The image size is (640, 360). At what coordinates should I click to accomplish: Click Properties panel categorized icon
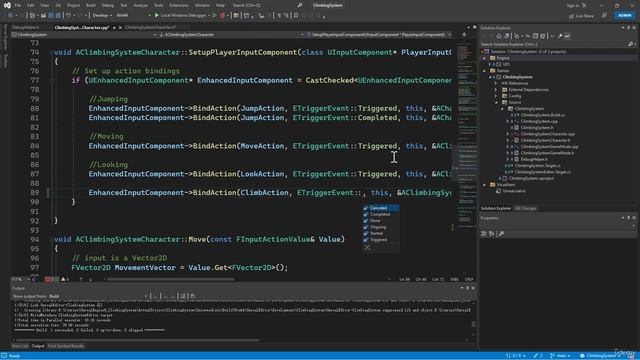coord(484,233)
